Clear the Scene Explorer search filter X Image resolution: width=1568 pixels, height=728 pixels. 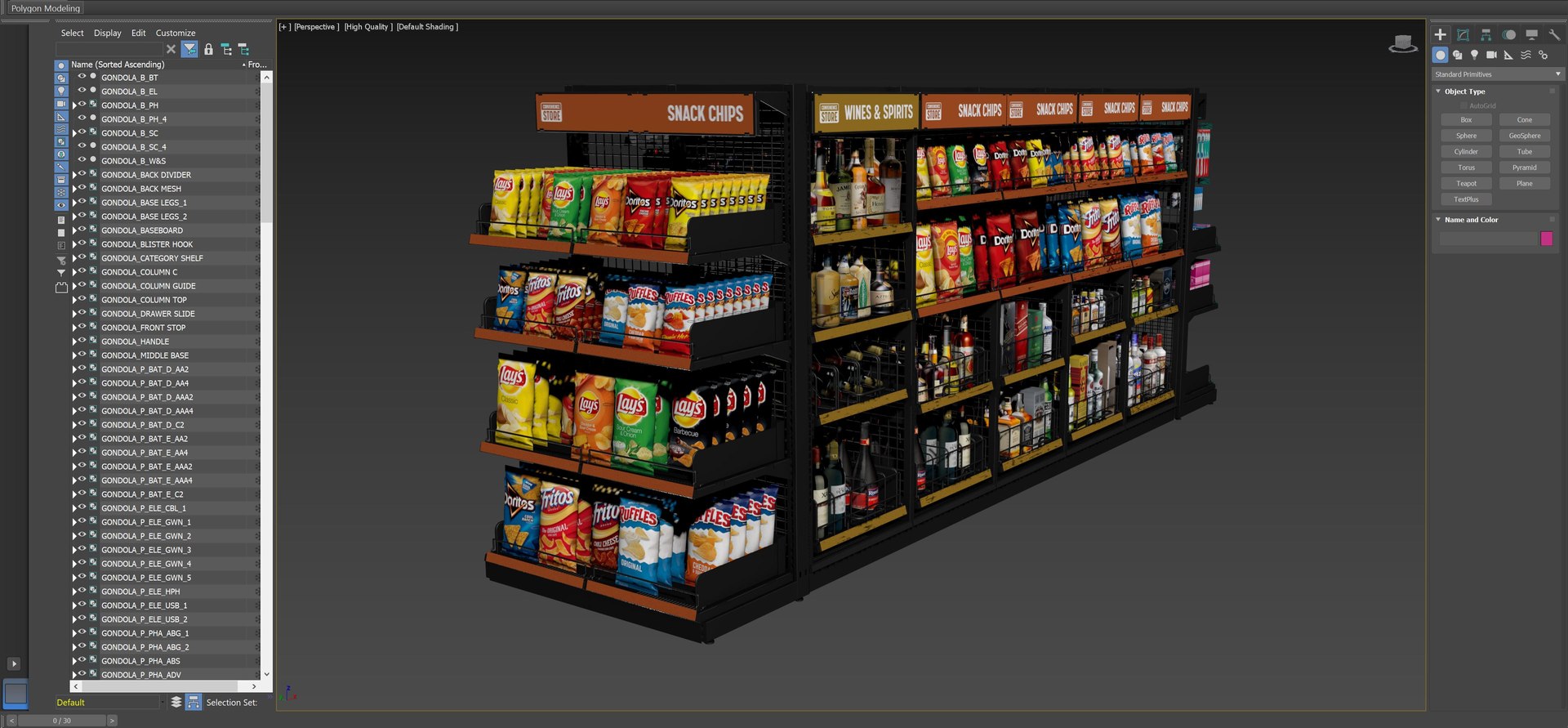click(171, 50)
